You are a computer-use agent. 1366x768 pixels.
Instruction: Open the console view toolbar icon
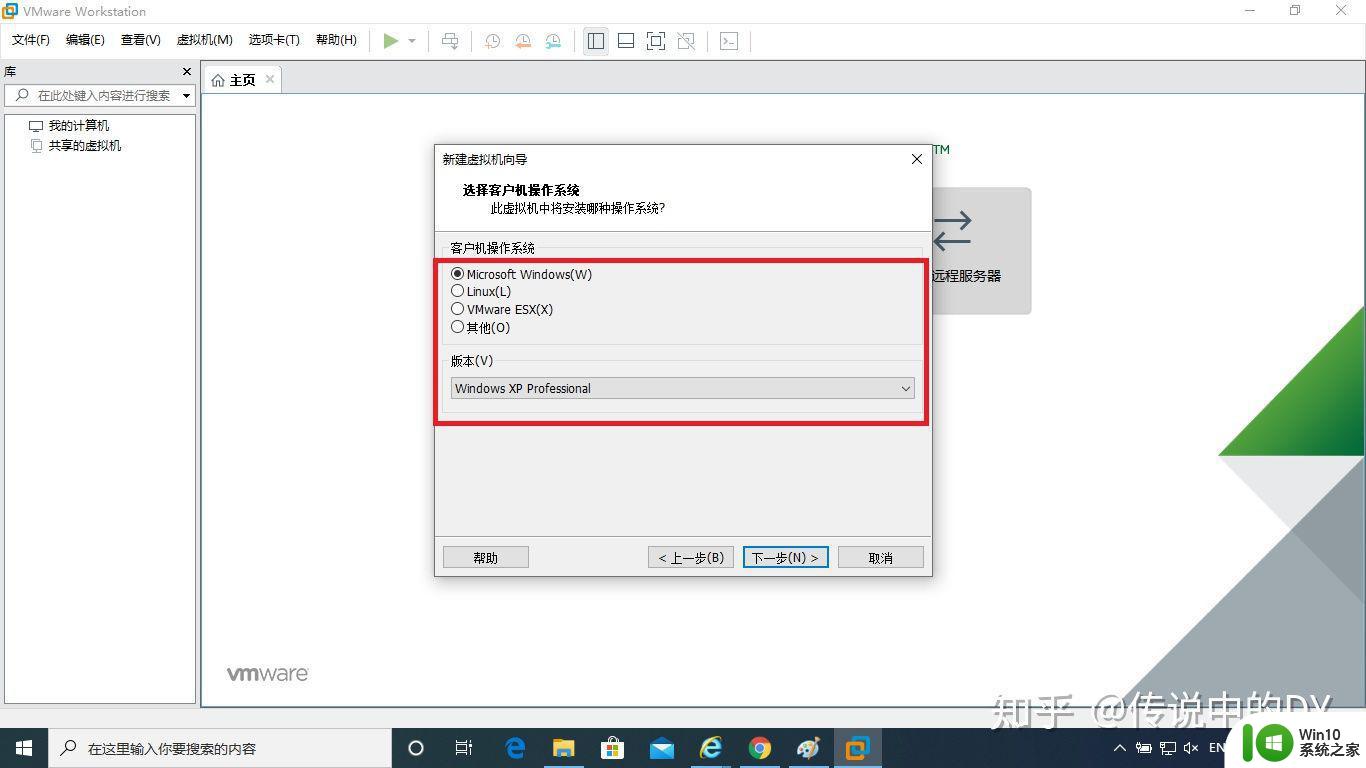[x=729, y=41]
